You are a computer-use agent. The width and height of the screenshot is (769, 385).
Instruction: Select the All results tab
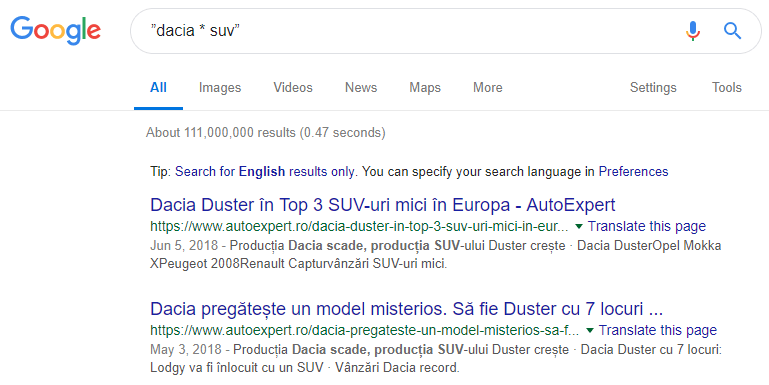(158, 87)
